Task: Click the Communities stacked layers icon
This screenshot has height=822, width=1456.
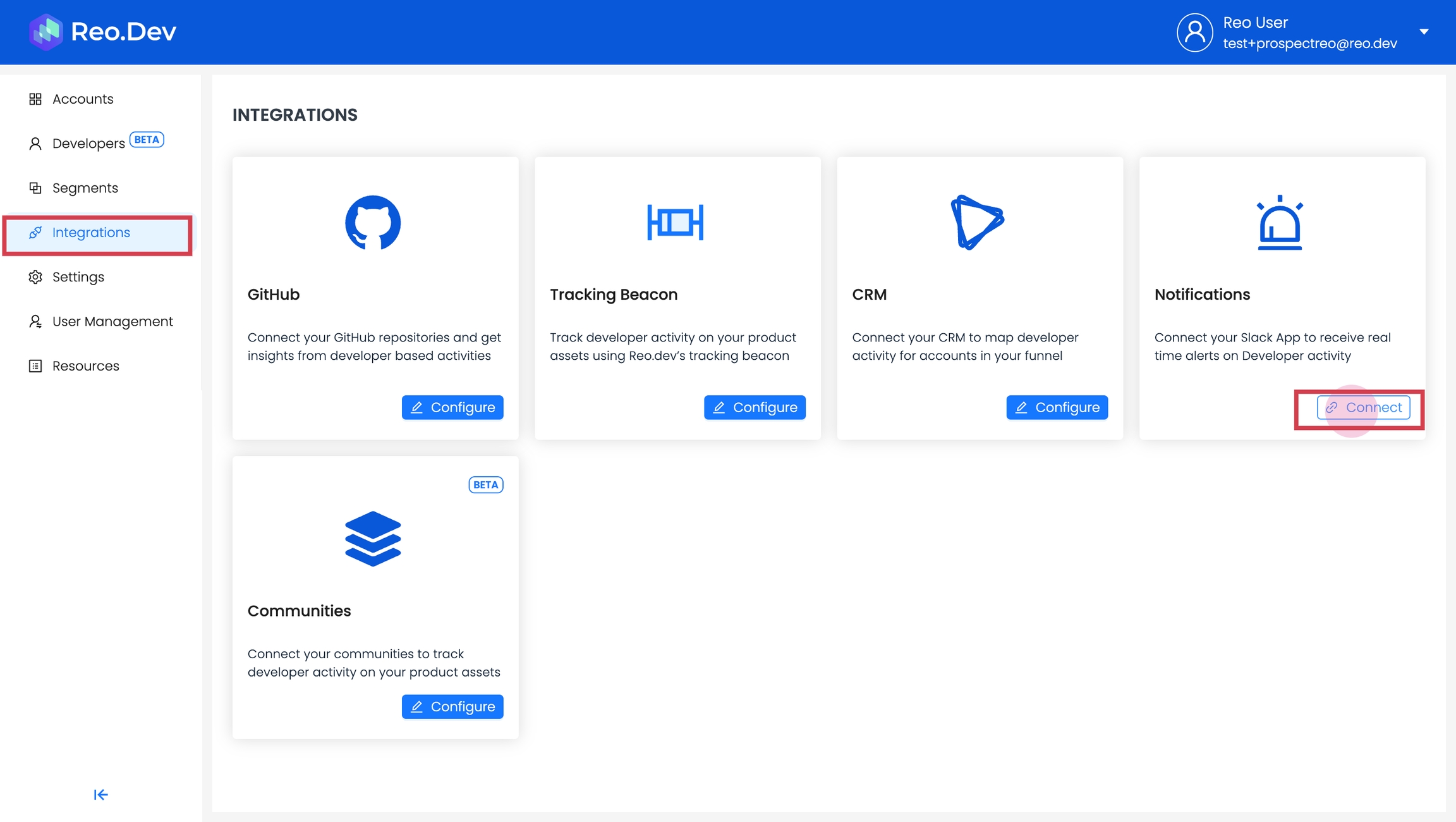Action: tap(373, 539)
